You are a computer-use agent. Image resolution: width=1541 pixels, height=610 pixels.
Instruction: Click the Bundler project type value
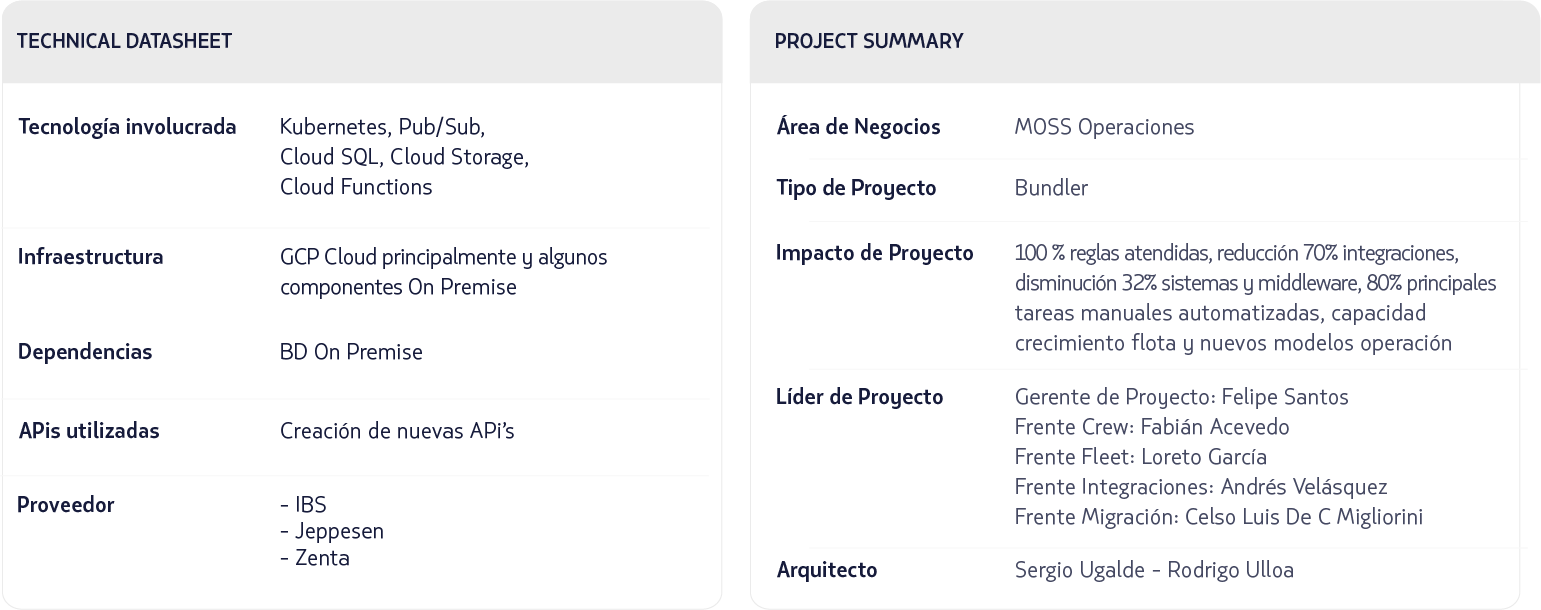pyautogui.click(x=1051, y=188)
